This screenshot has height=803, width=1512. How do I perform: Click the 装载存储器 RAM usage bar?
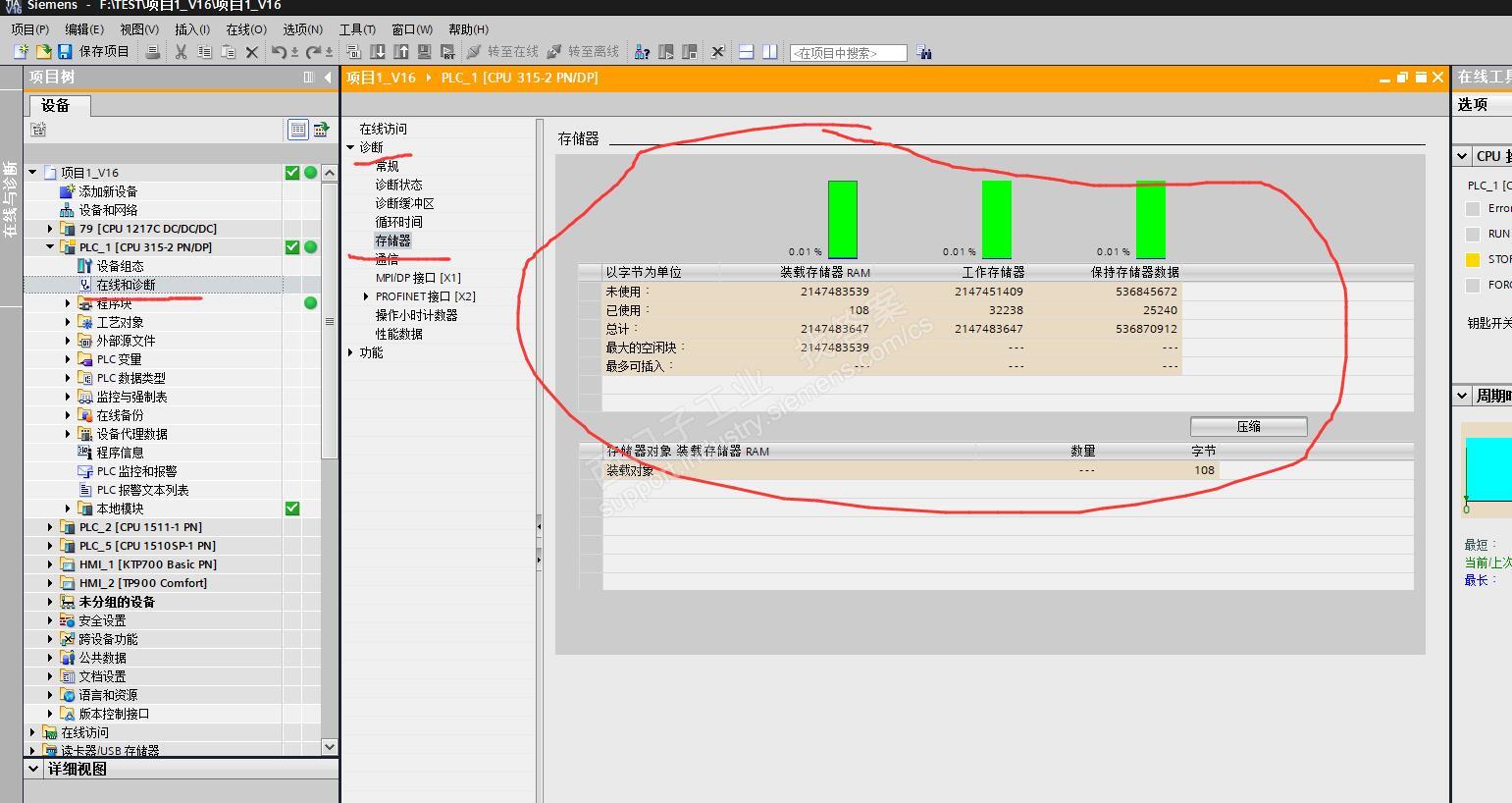coord(843,220)
